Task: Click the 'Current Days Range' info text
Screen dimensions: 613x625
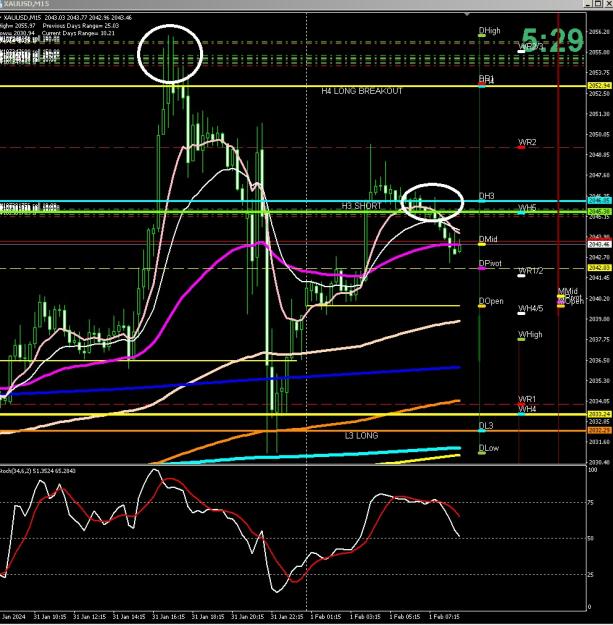Action: tap(78, 33)
